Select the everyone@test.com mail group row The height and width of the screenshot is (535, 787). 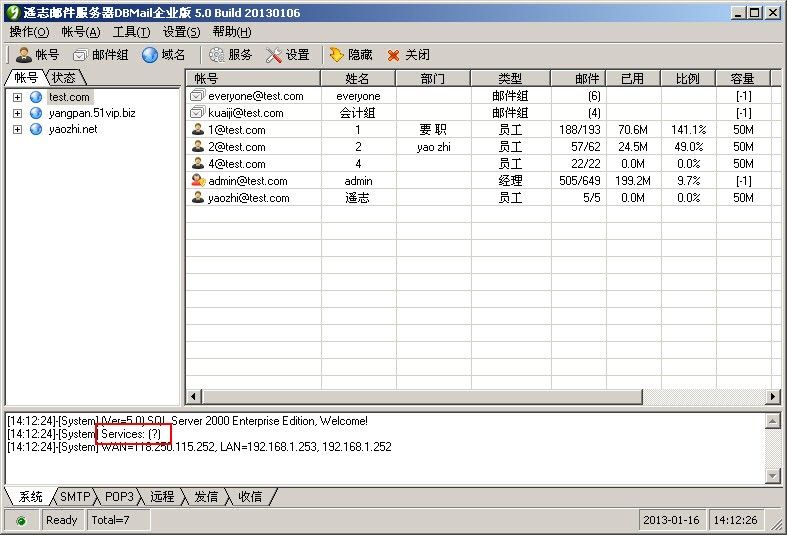[255, 96]
